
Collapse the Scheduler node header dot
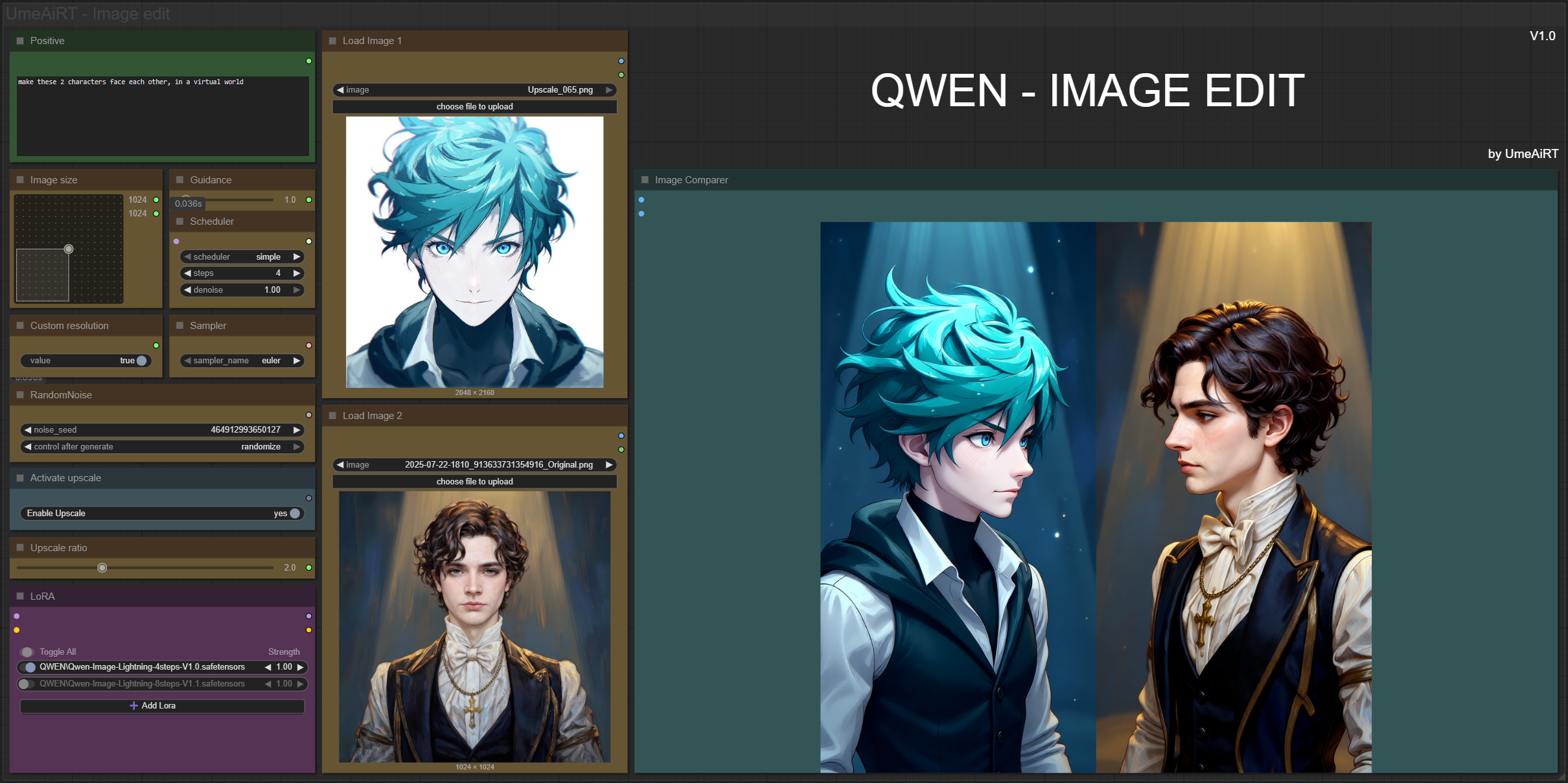[180, 221]
